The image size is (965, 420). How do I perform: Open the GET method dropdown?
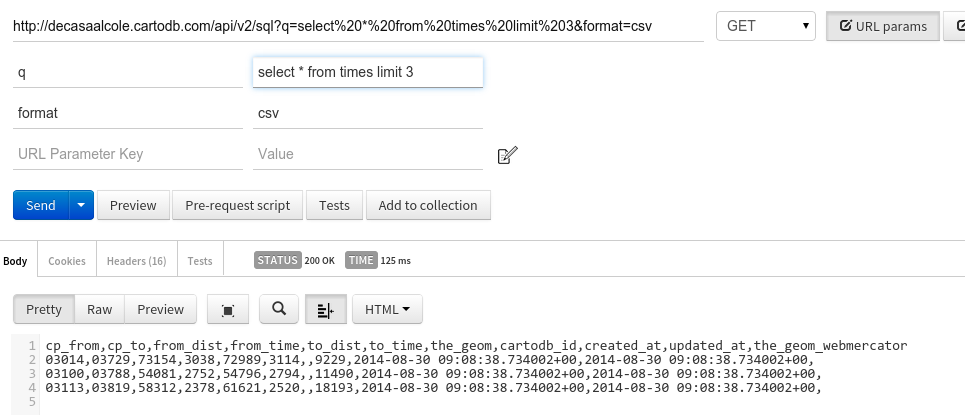(766, 26)
